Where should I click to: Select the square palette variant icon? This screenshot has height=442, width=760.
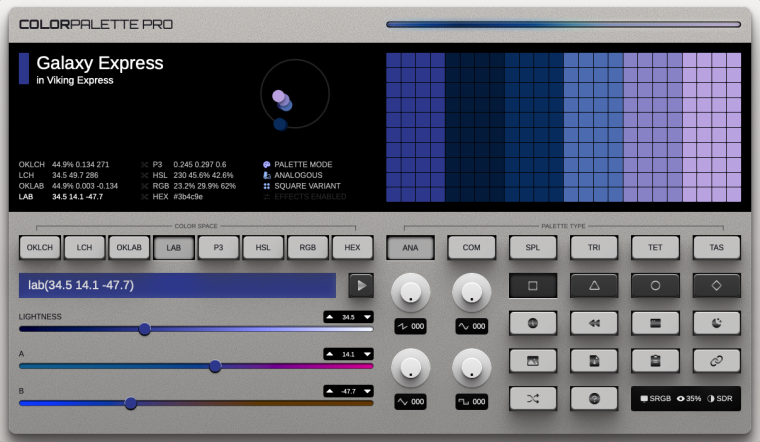533,286
